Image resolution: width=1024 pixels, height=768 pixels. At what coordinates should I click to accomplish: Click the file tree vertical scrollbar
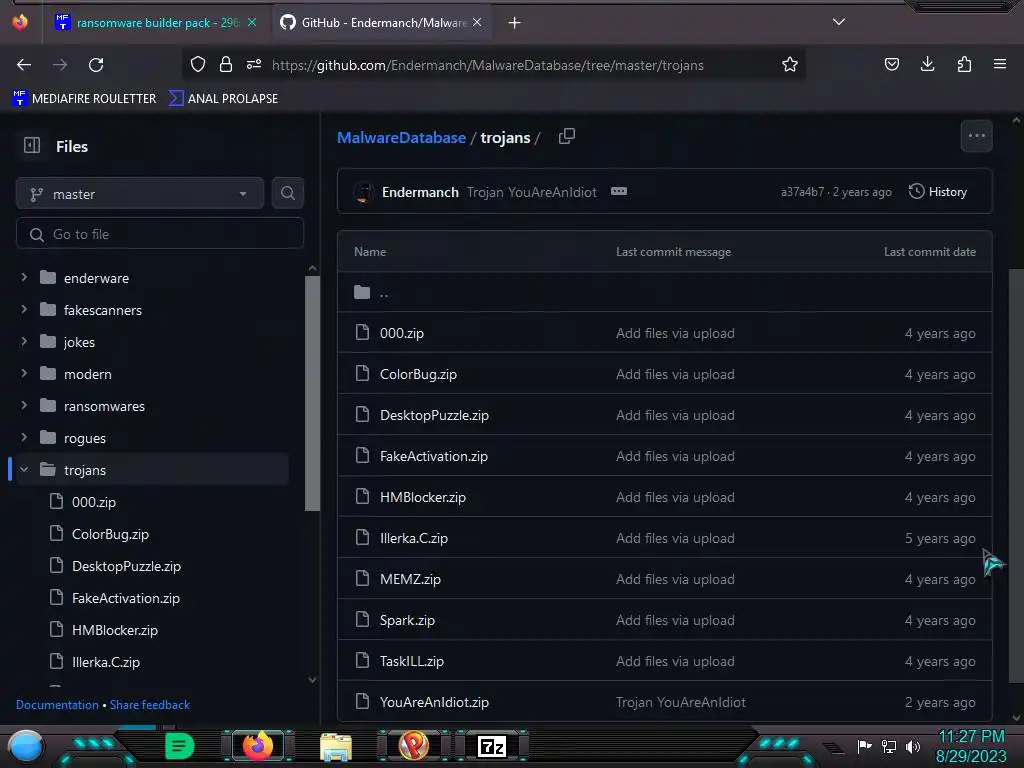312,393
